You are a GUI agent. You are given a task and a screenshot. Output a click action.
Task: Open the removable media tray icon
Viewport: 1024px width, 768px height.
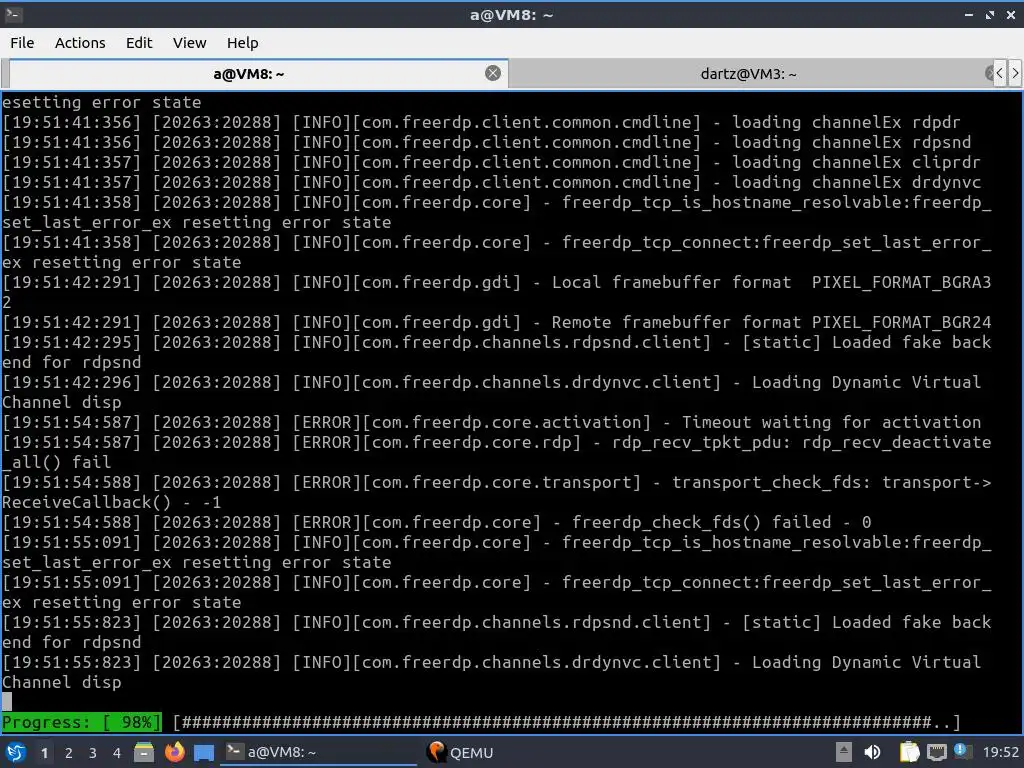pyautogui.click(x=843, y=752)
